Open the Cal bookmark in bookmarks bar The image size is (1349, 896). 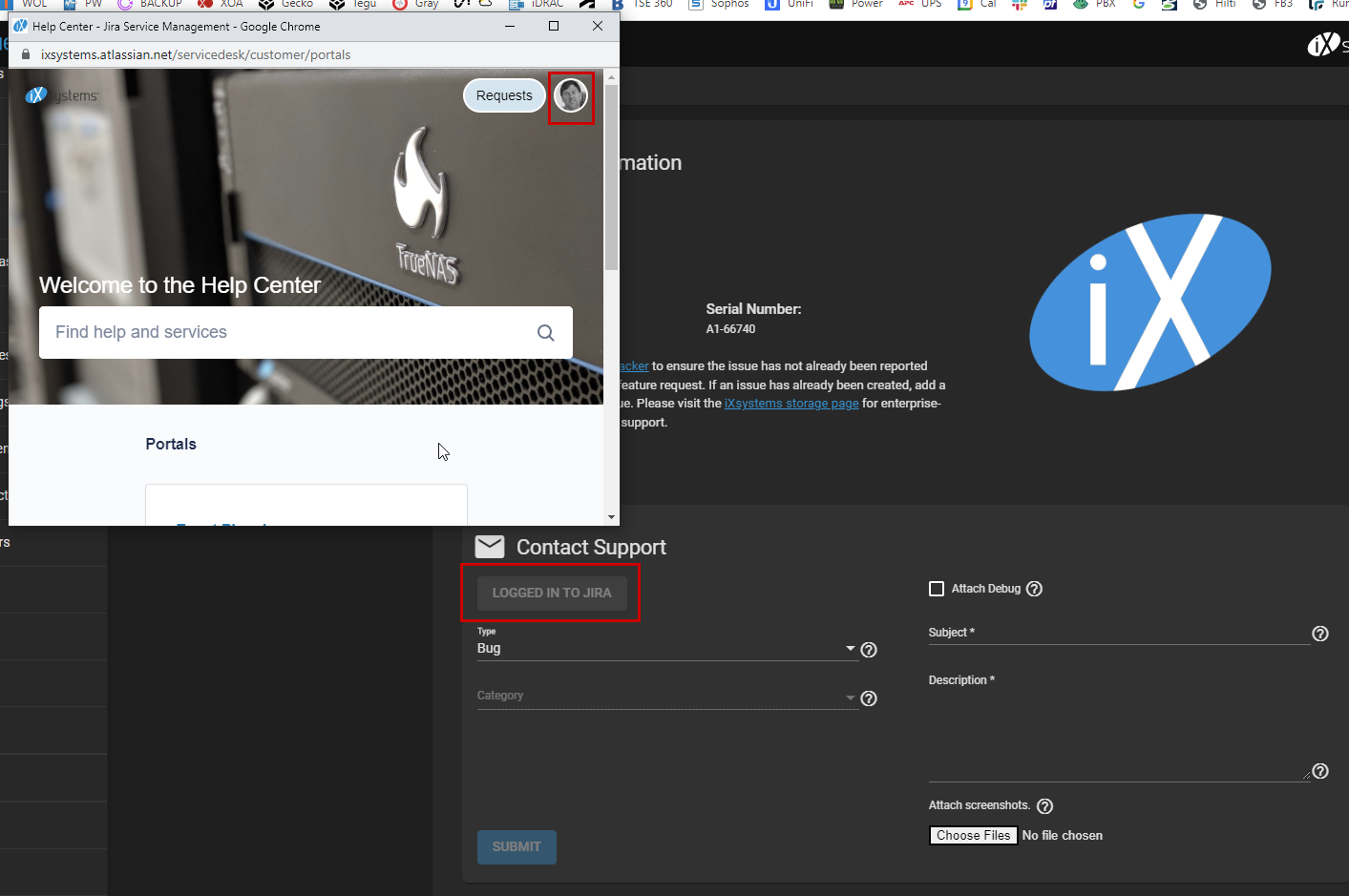tap(978, 4)
